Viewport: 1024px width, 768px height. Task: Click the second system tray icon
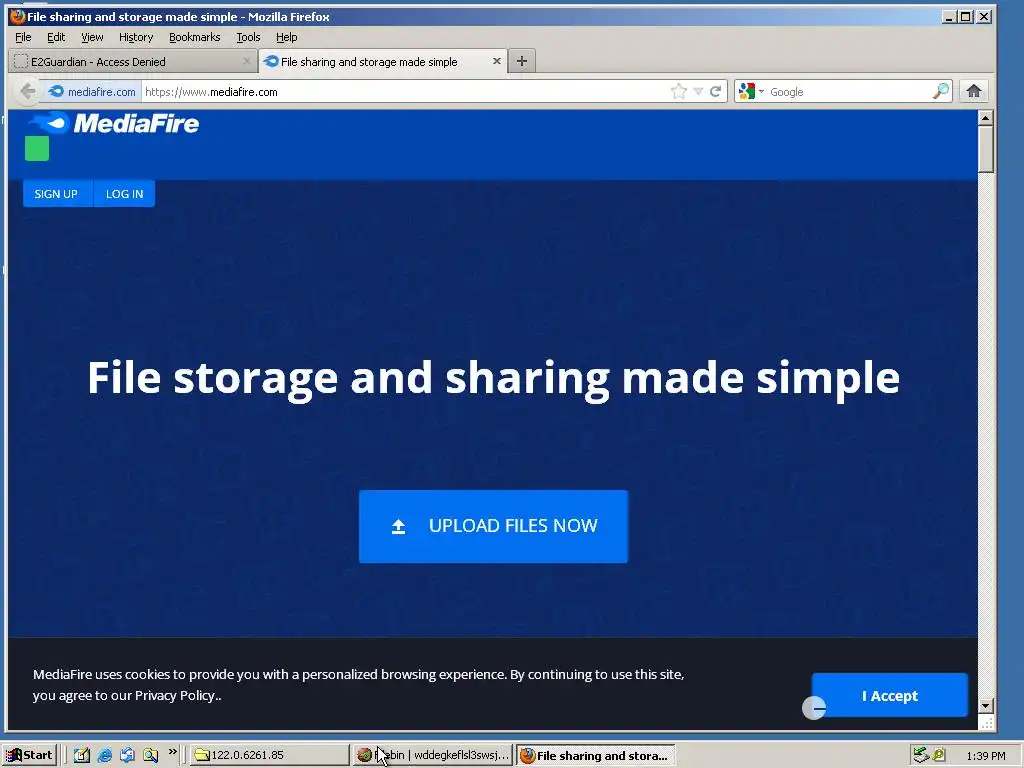coord(938,755)
